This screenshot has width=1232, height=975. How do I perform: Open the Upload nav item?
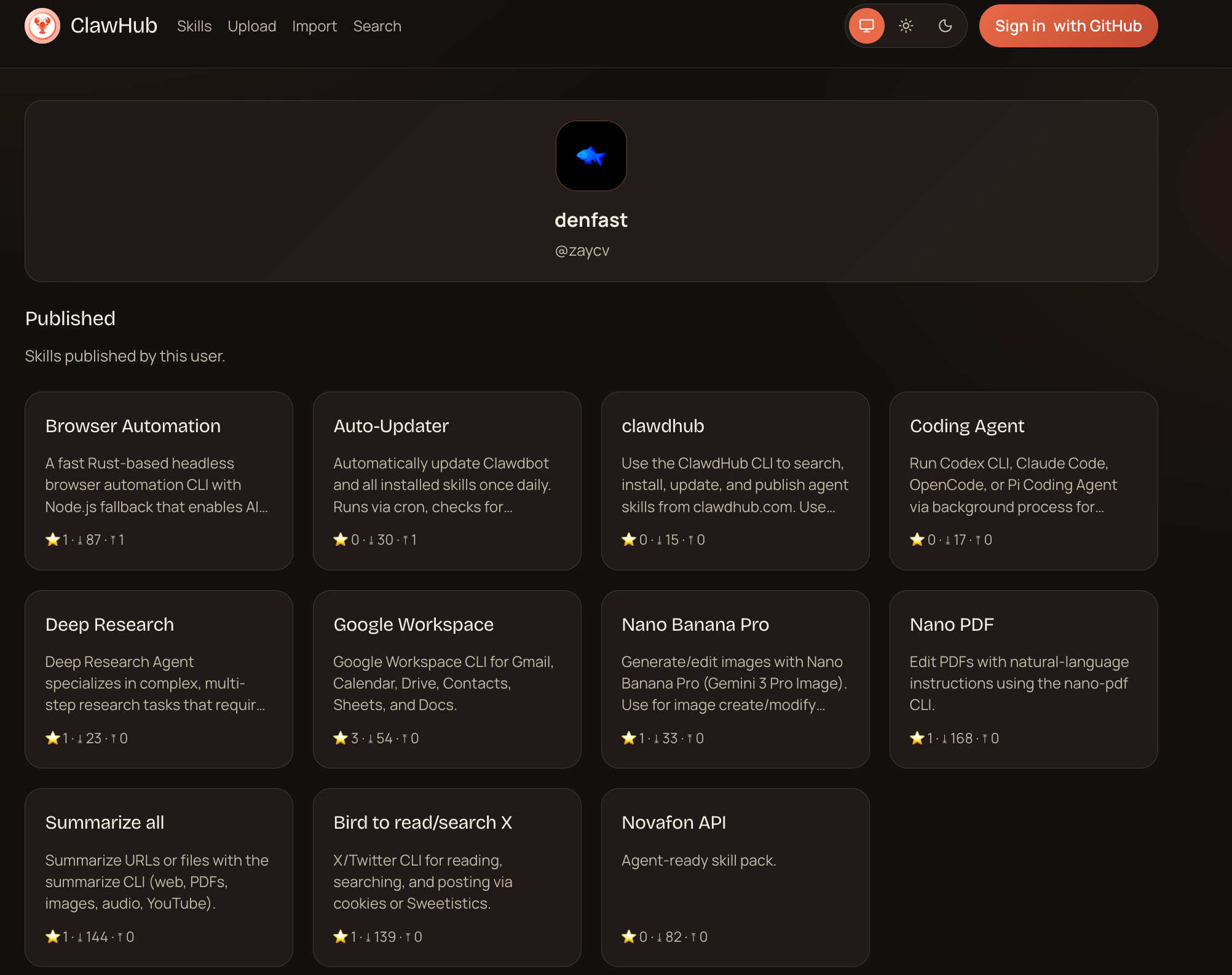coord(251,26)
